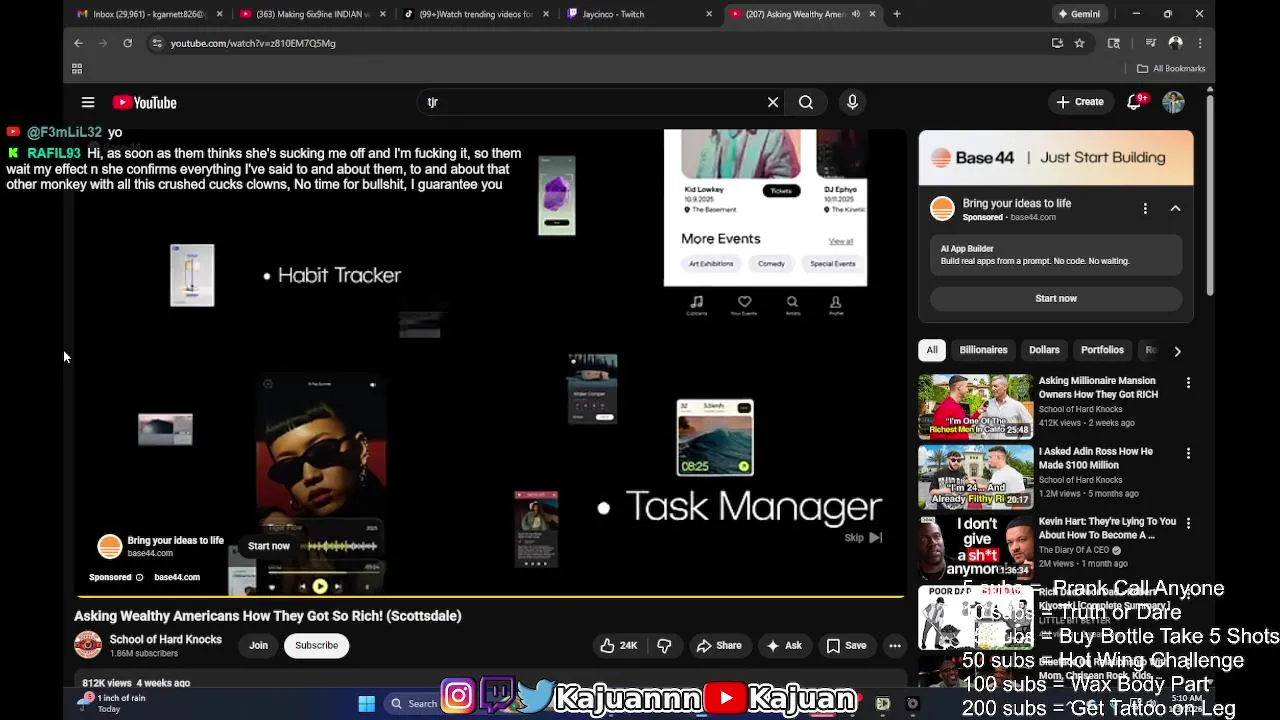Open School of Hard Knocks channel avatar
Image resolution: width=1280 pixels, height=720 pixels.
coord(88,645)
